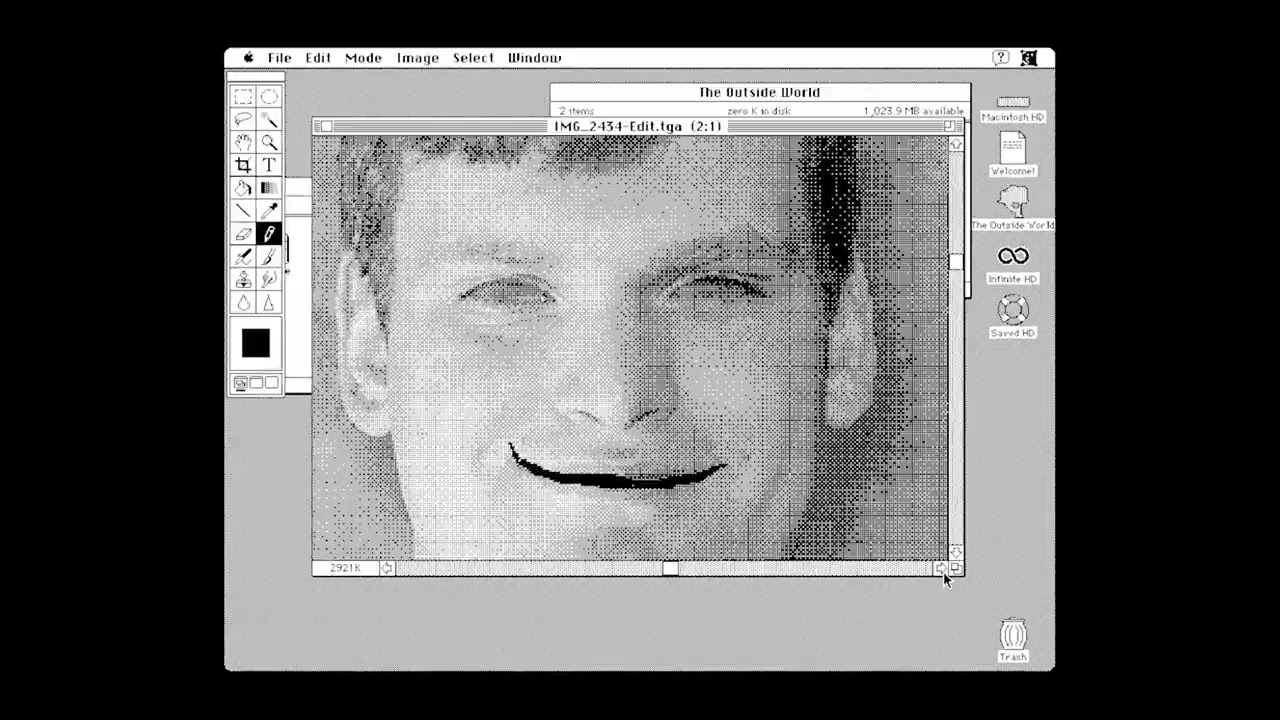
Task: Select the rectangular marquee tool
Action: (x=243, y=97)
